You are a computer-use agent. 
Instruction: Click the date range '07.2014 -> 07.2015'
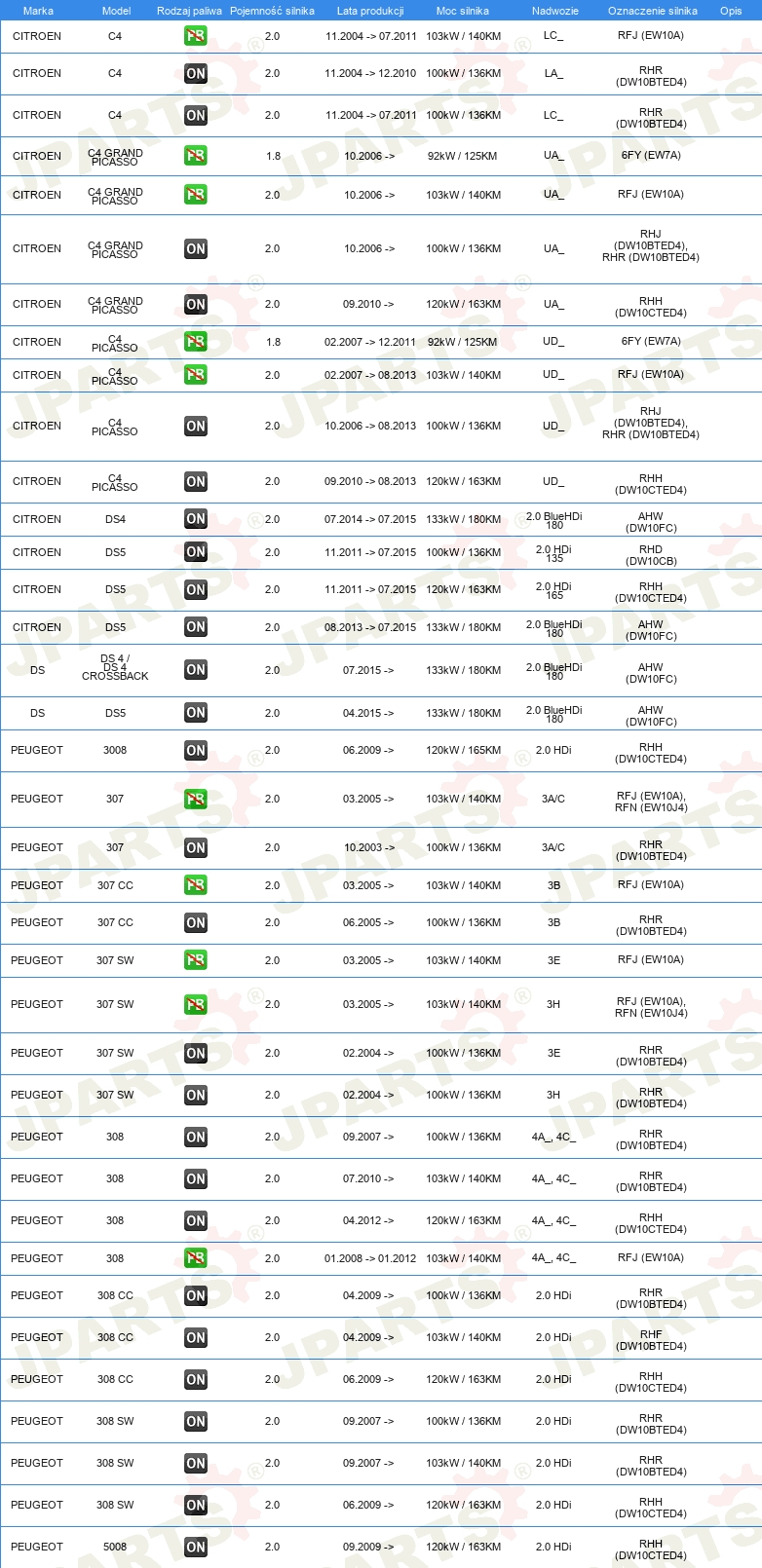tap(370, 519)
